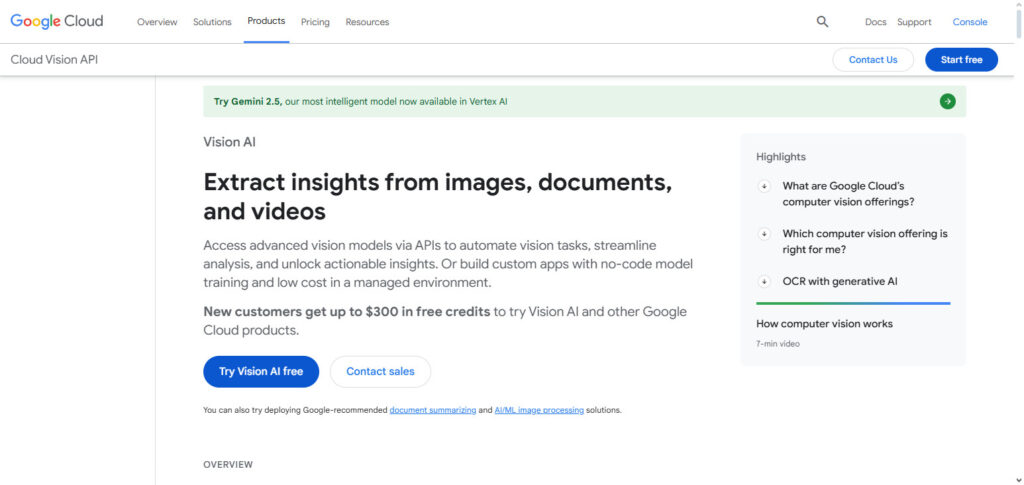
Task: Open the Resources menu item
Action: tap(367, 22)
